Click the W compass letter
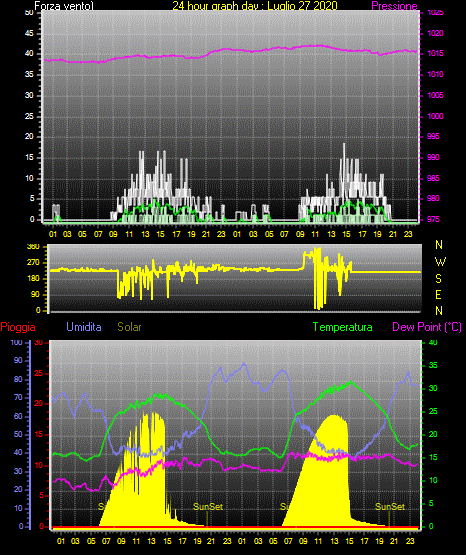Viewport: 466px width, 555px height. point(440,262)
